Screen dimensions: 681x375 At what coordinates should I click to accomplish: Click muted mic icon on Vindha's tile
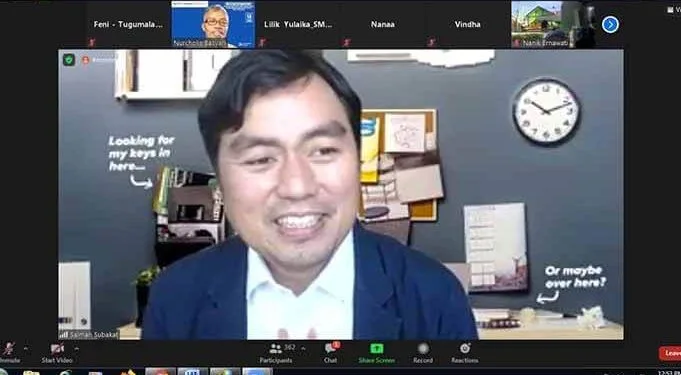[x=431, y=42]
